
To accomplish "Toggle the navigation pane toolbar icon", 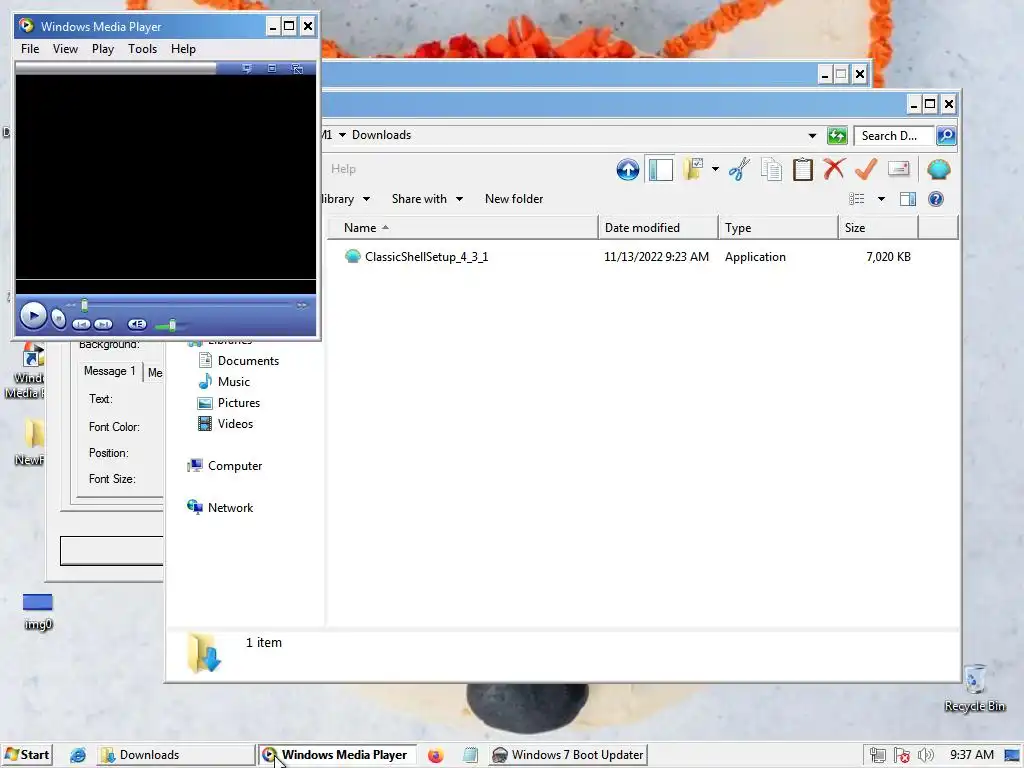I will coord(660,170).
